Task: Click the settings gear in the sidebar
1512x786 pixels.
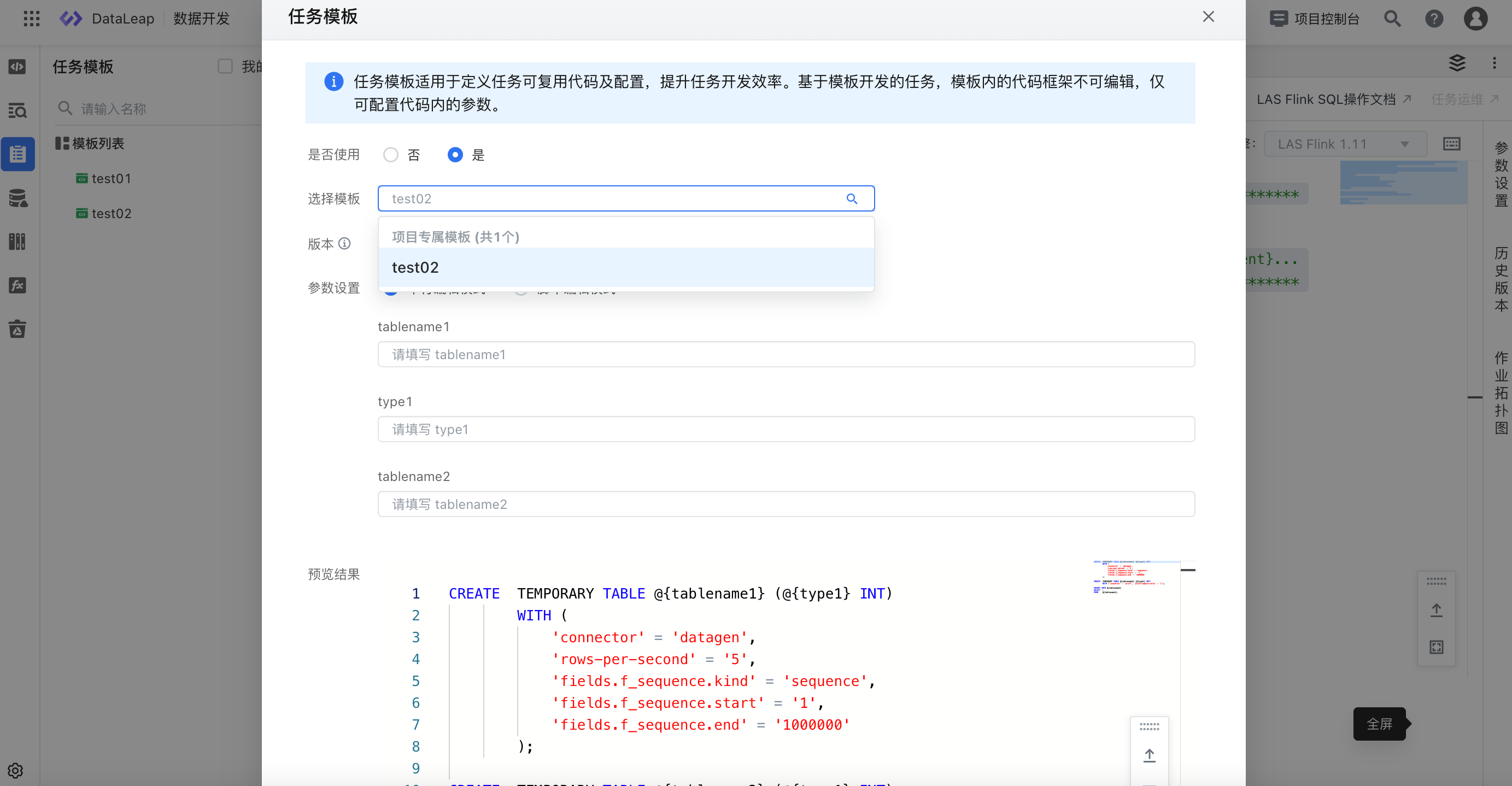Action: point(16,770)
